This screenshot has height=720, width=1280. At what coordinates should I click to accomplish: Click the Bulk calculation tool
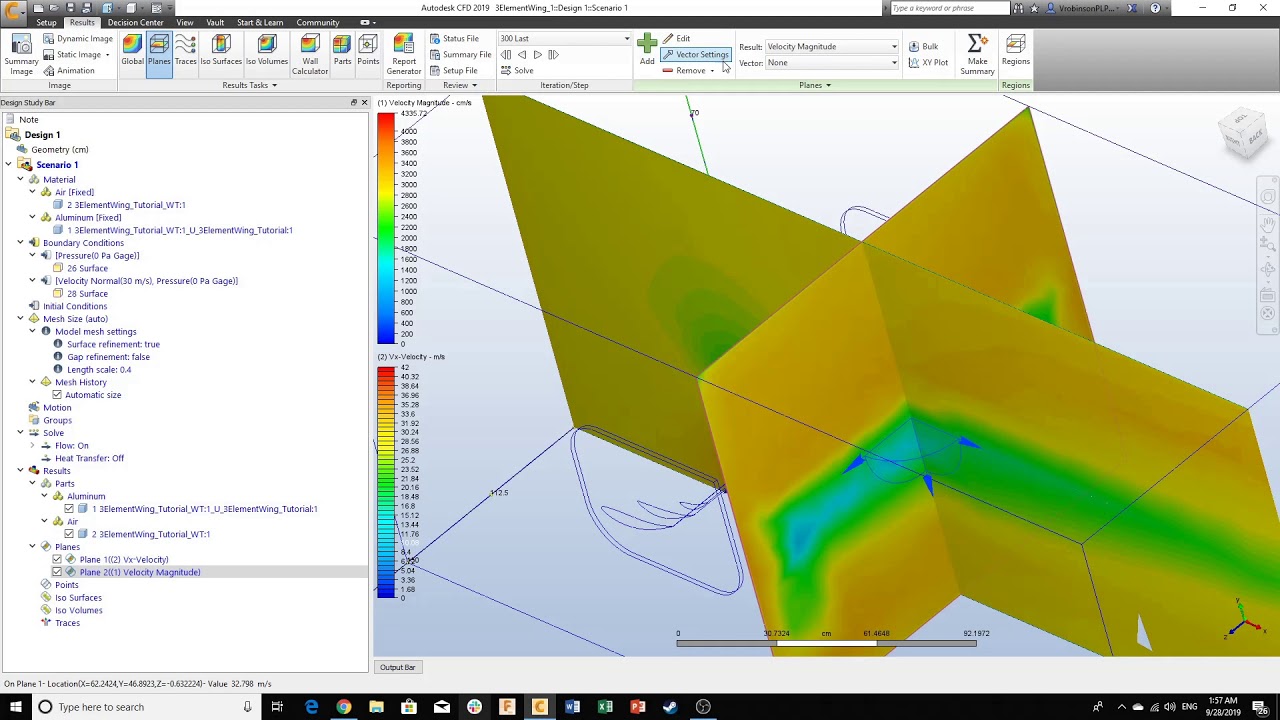tap(923, 47)
